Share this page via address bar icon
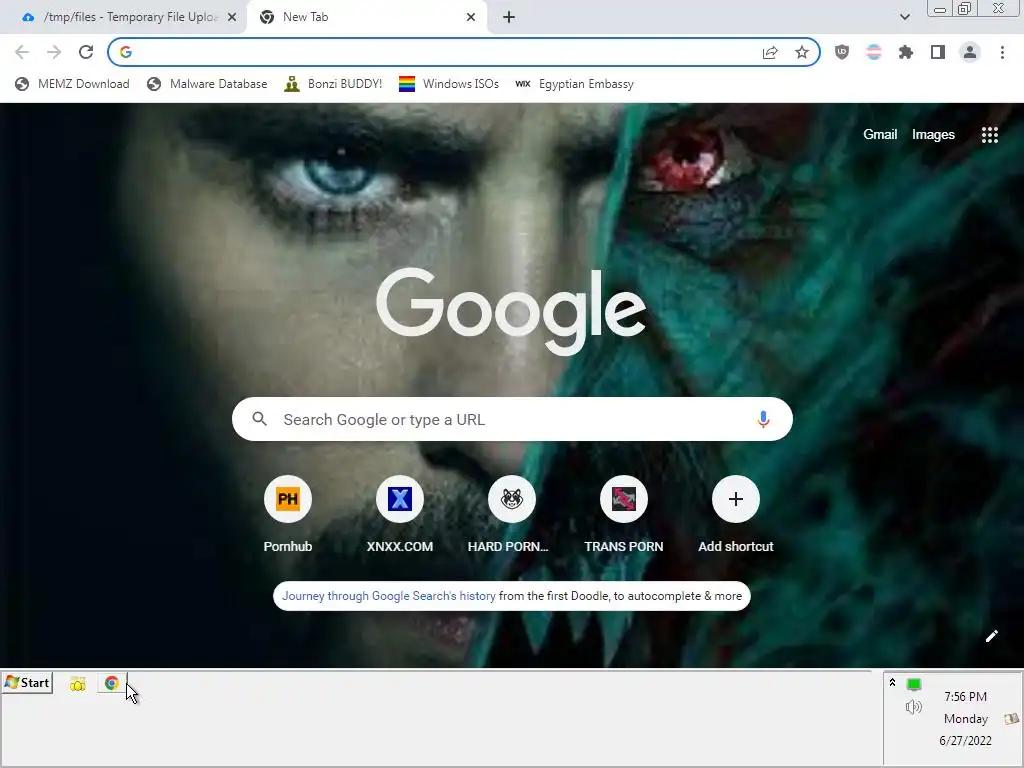 770,52
